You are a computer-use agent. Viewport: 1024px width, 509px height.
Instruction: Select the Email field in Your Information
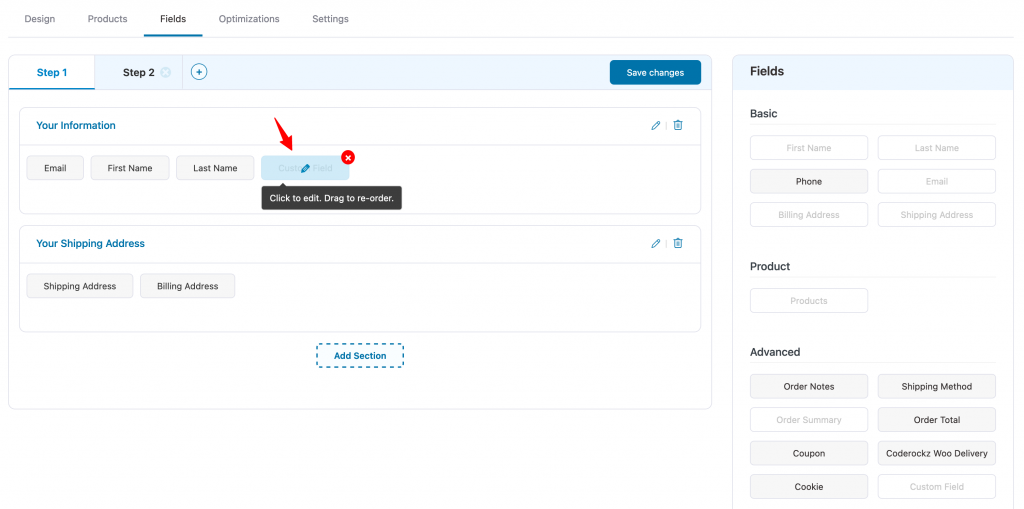pyautogui.click(x=56, y=168)
